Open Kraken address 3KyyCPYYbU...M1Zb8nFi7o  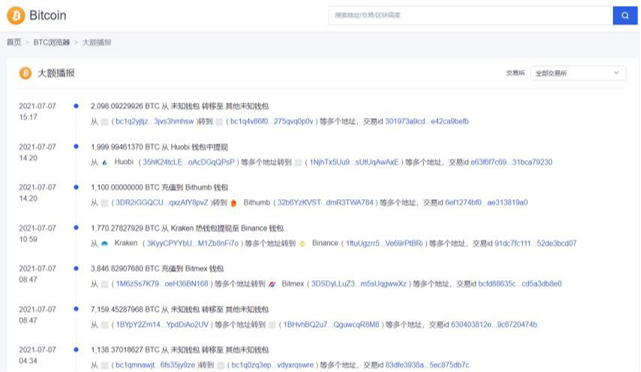pos(193,243)
